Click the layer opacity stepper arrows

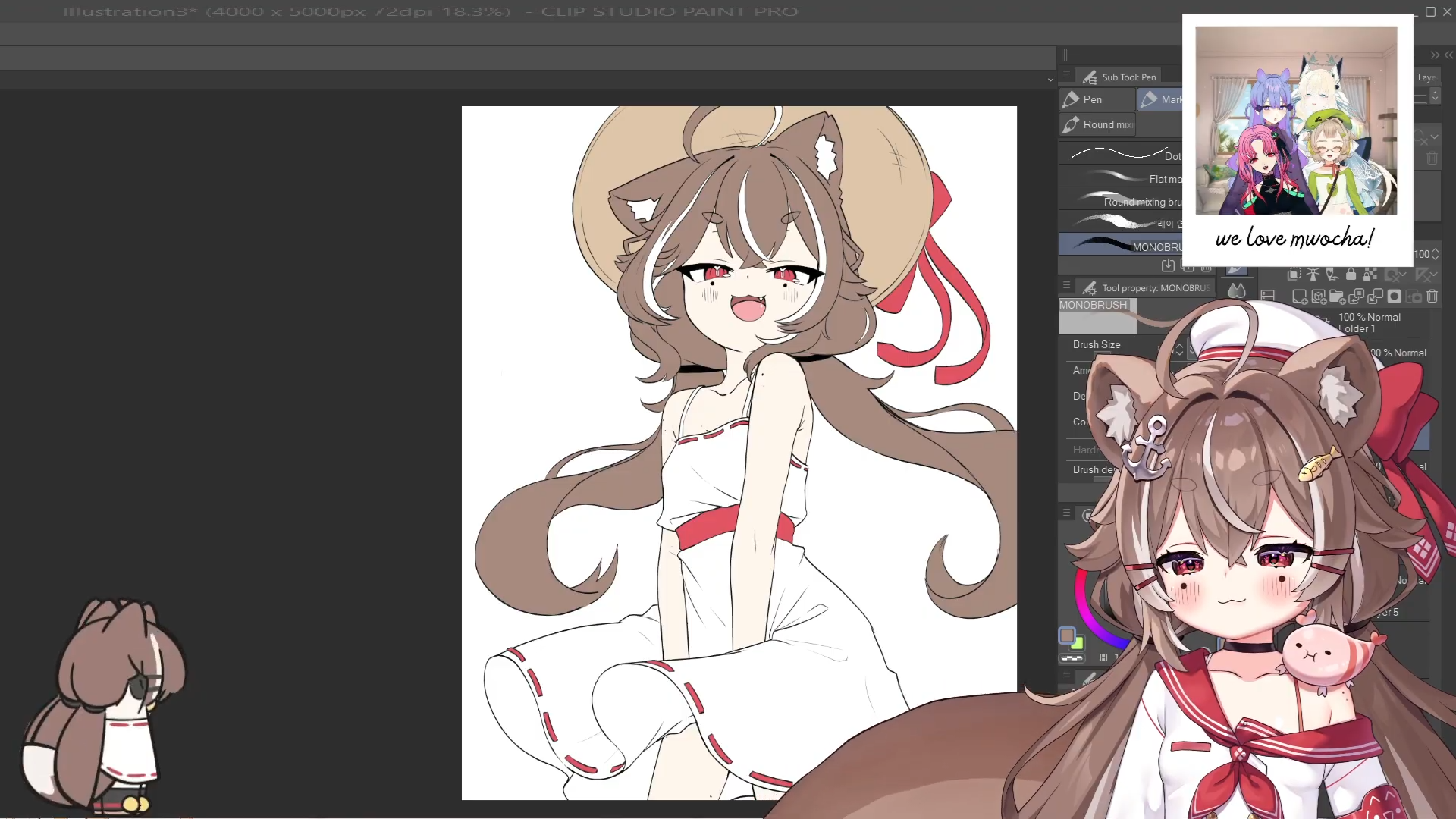1435,254
